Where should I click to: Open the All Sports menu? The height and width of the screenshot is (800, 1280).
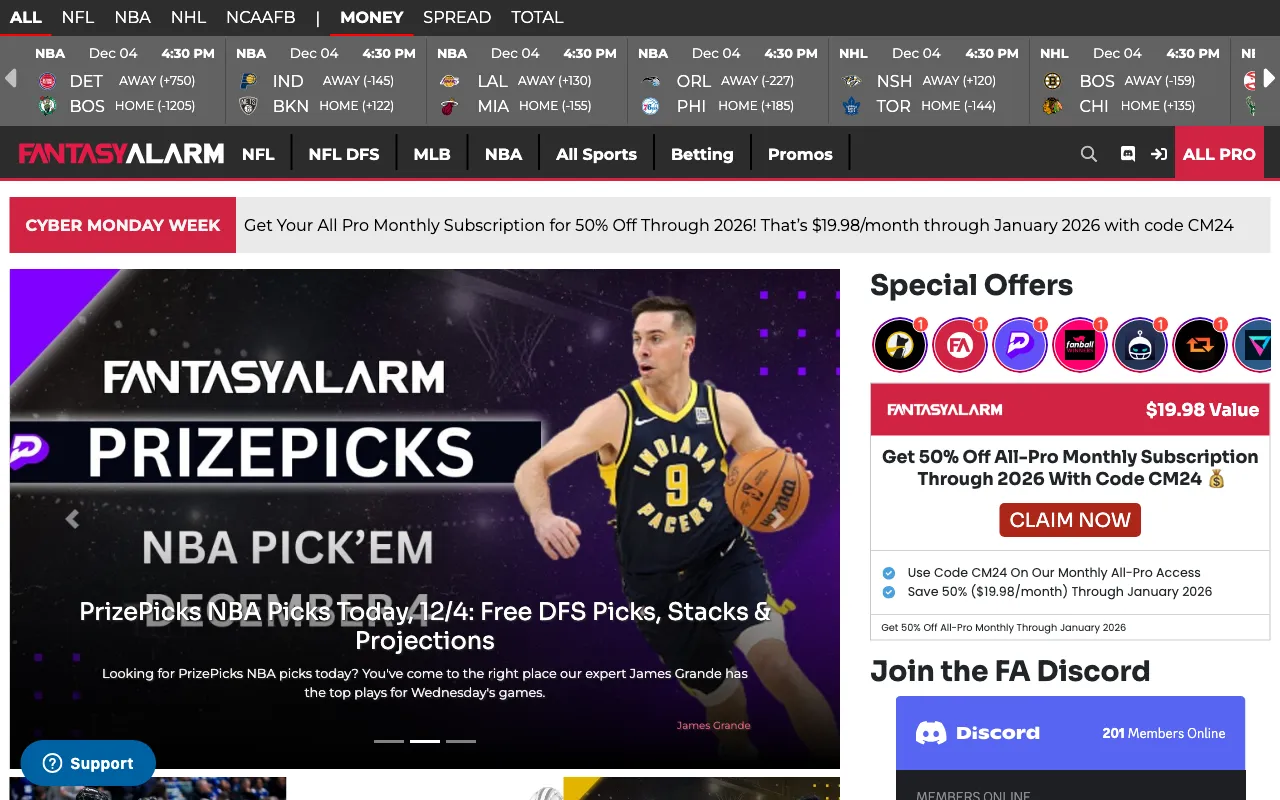(596, 154)
